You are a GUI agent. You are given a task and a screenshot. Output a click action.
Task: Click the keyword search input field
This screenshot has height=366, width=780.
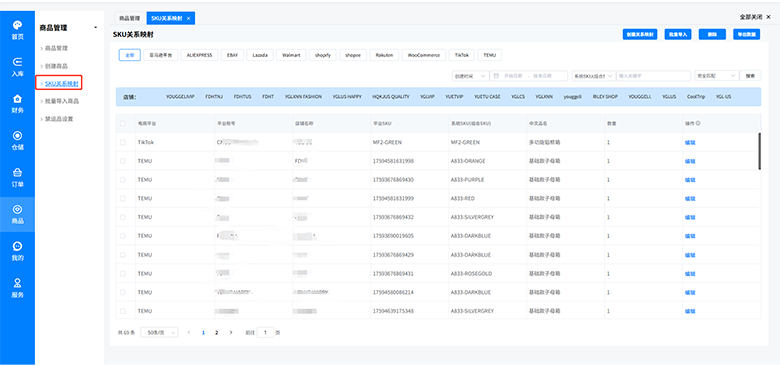[x=653, y=76]
